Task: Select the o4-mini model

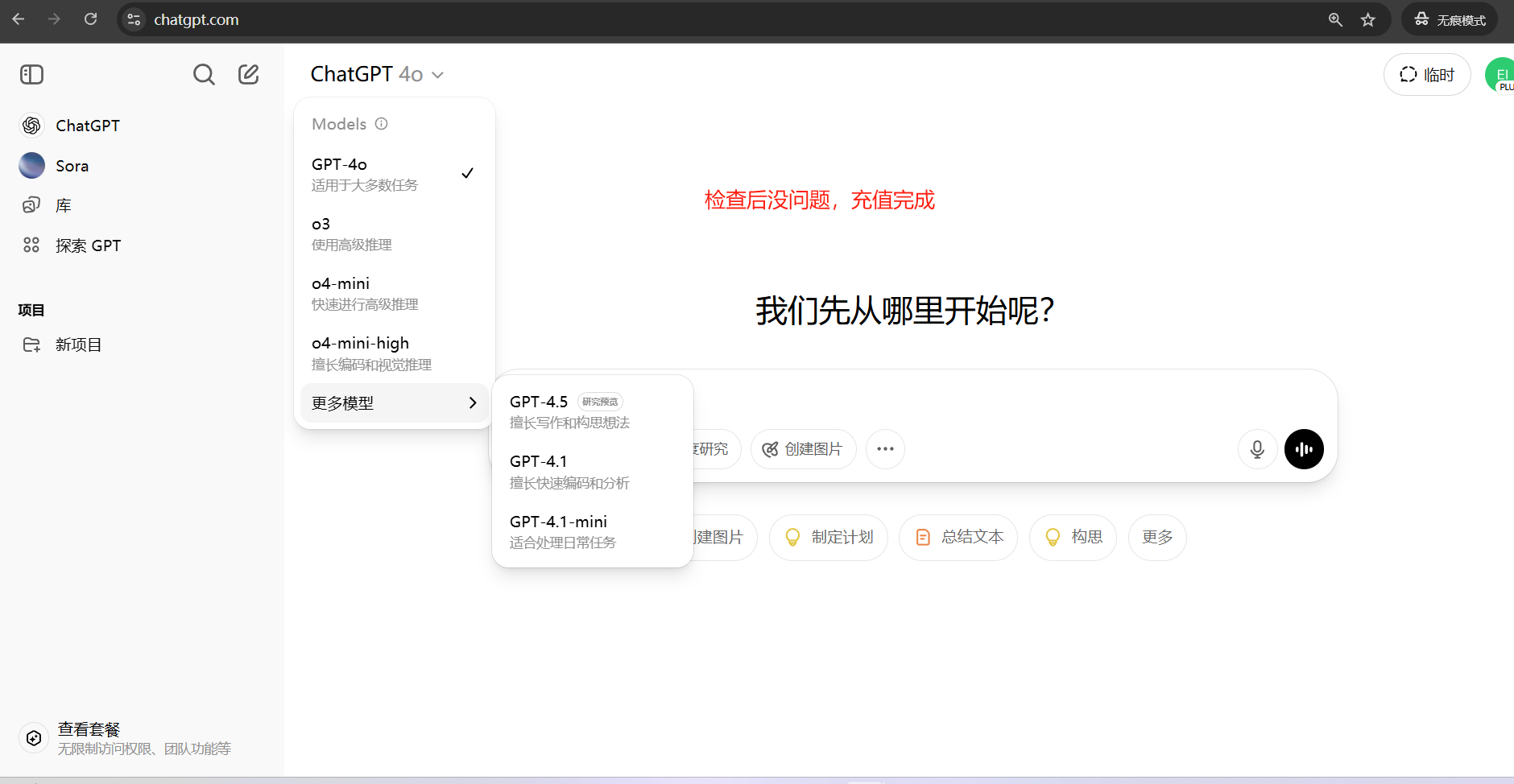Action: [394, 293]
